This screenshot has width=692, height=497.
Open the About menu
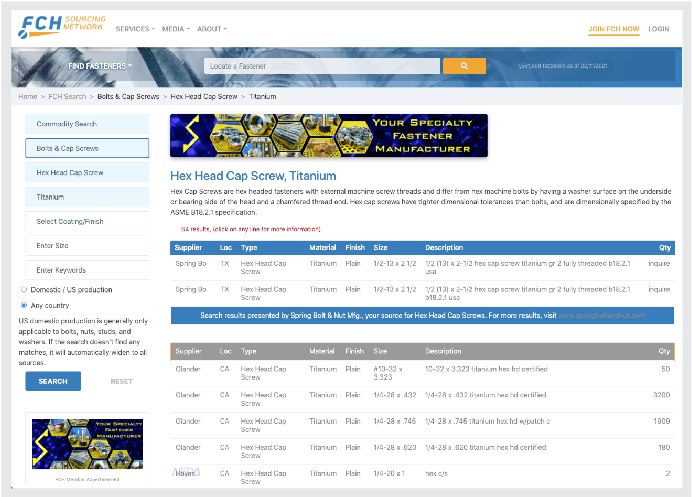tap(212, 29)
